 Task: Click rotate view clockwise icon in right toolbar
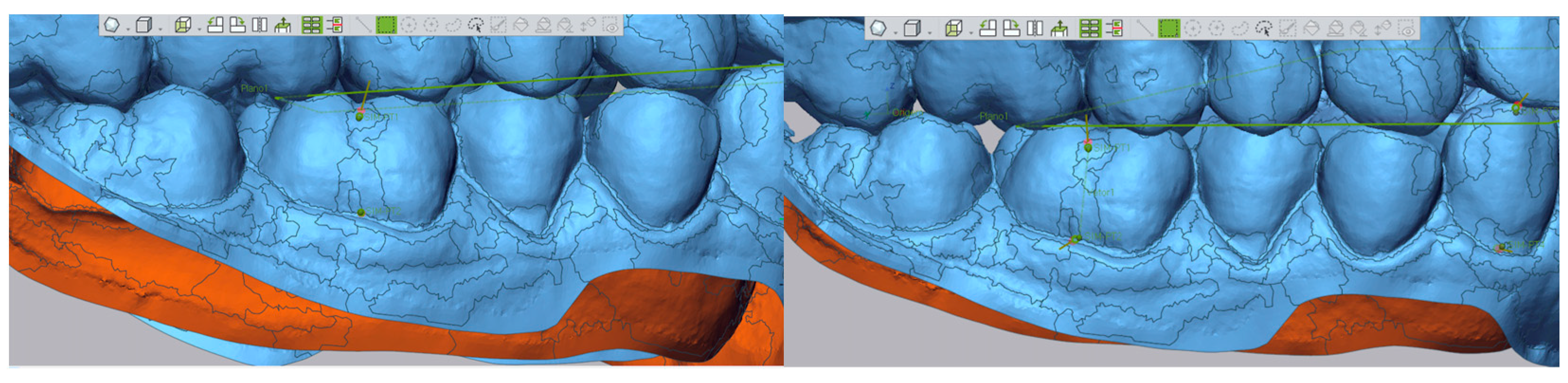point(1011,28)
